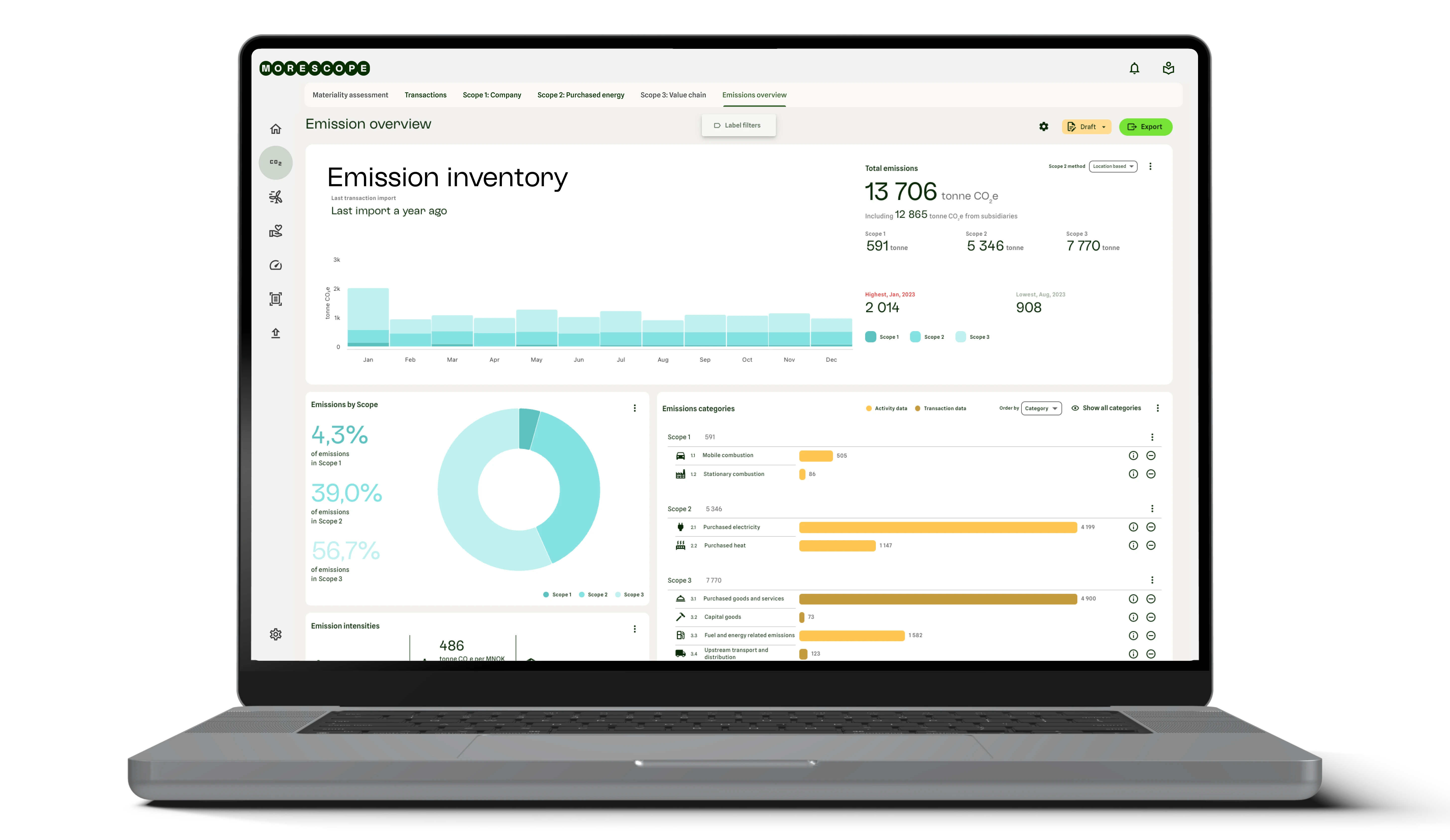Click Scope 1 color swatch in donut legend
Image resolution: width=1450 pixels, height=840 pixels.
(545, 595)
